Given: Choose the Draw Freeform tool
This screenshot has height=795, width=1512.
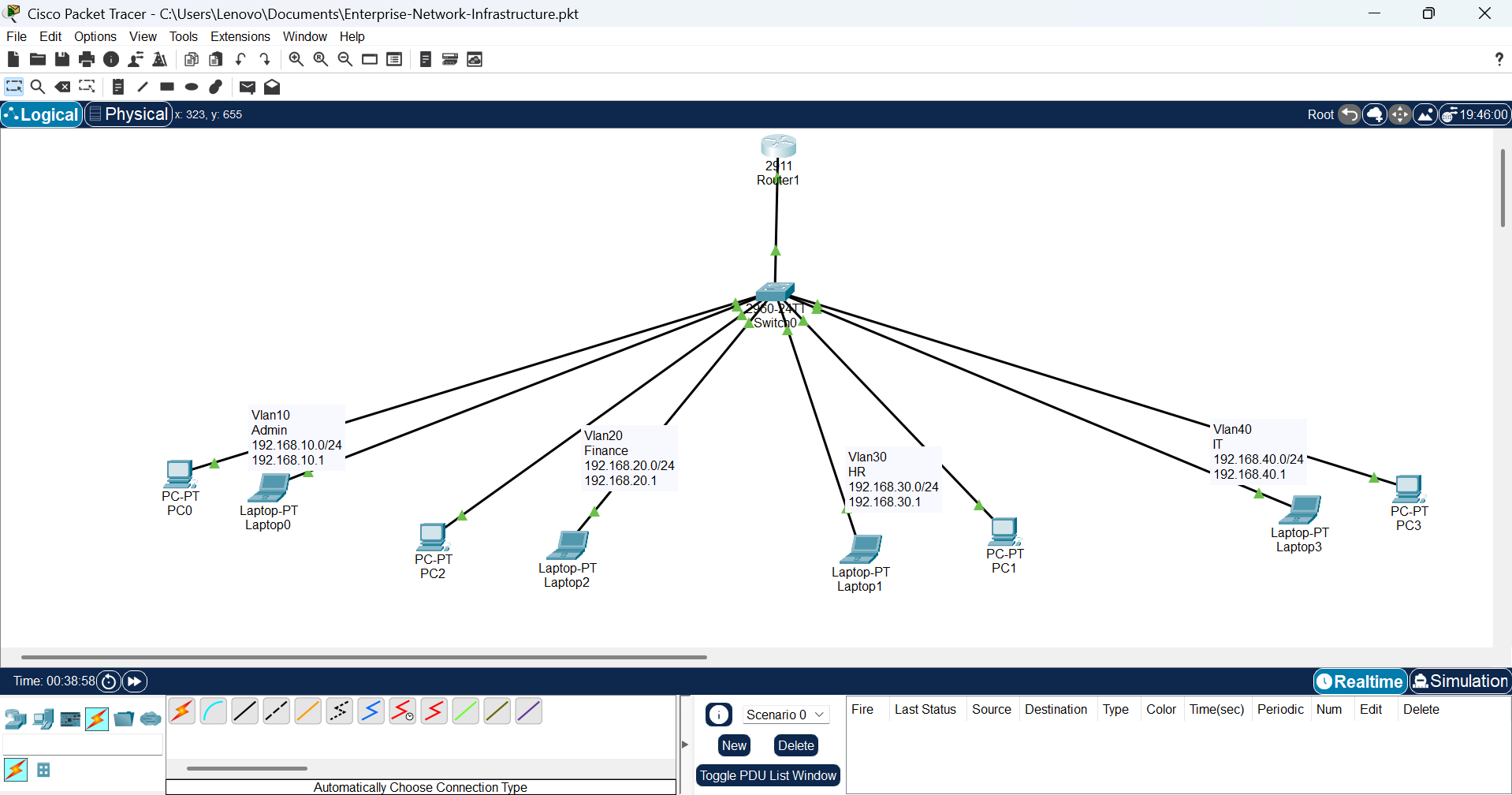Looking at the screenshot, I should coord(216,87).
